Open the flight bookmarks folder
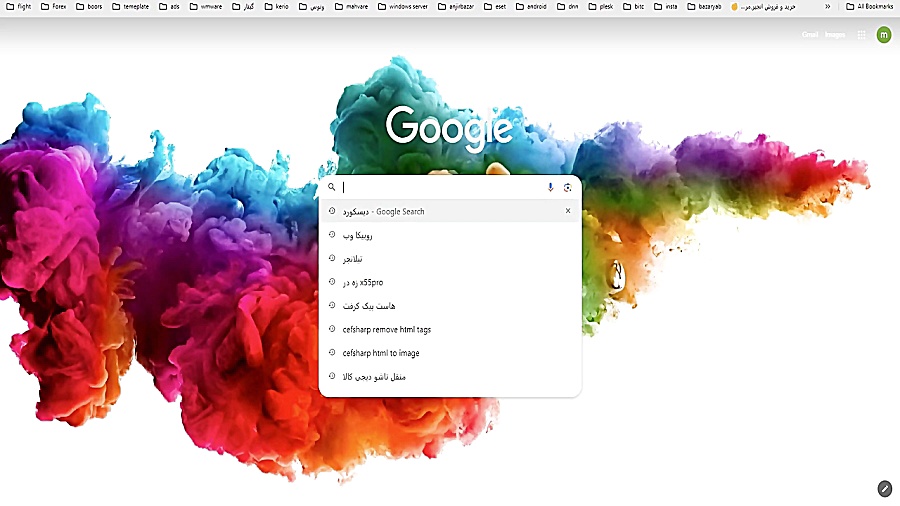Screen dimensions: 900x506 coord(18,7)
